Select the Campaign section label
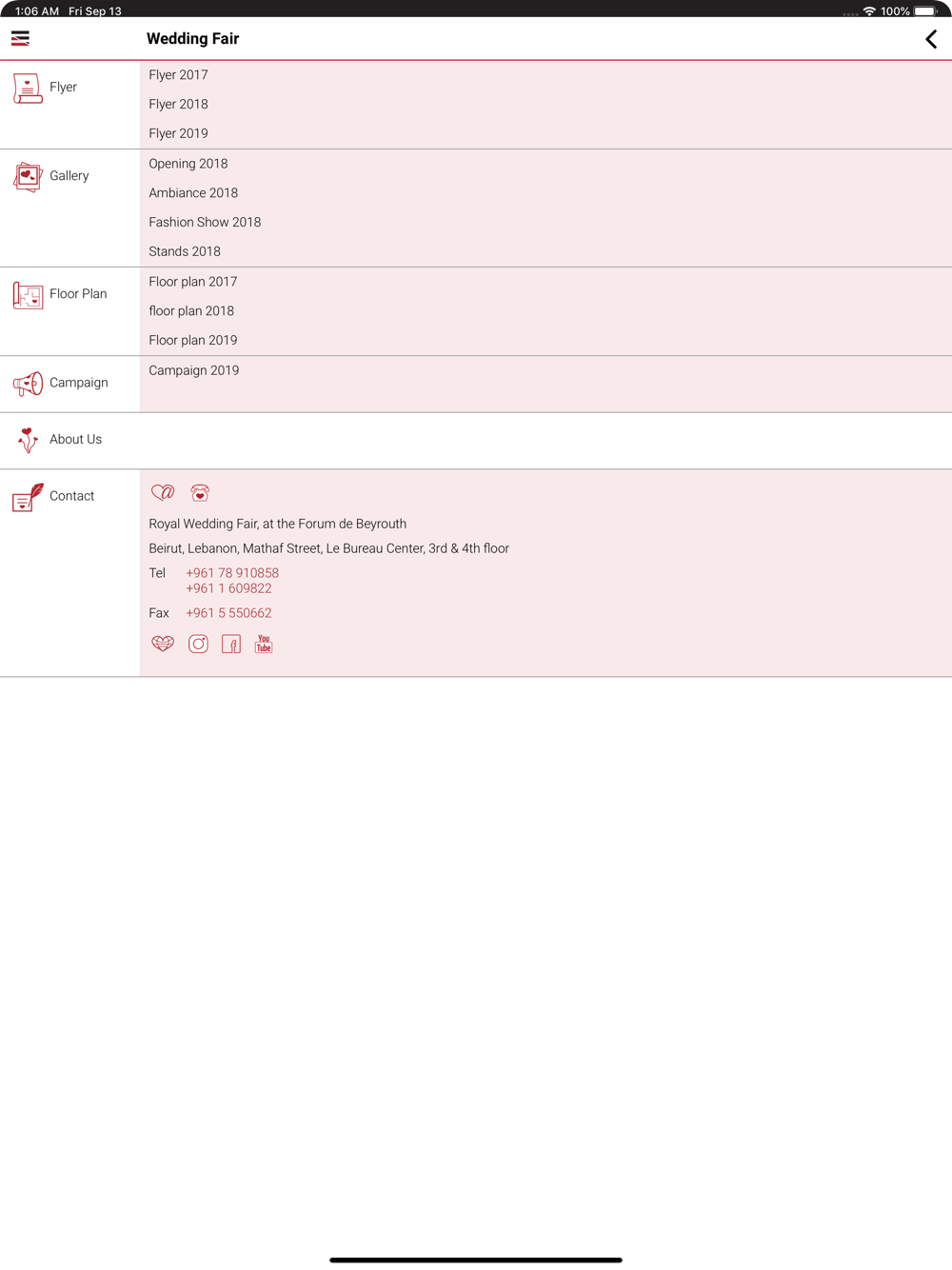Screen dimensions: 952x1270 [x=79, y=382]
